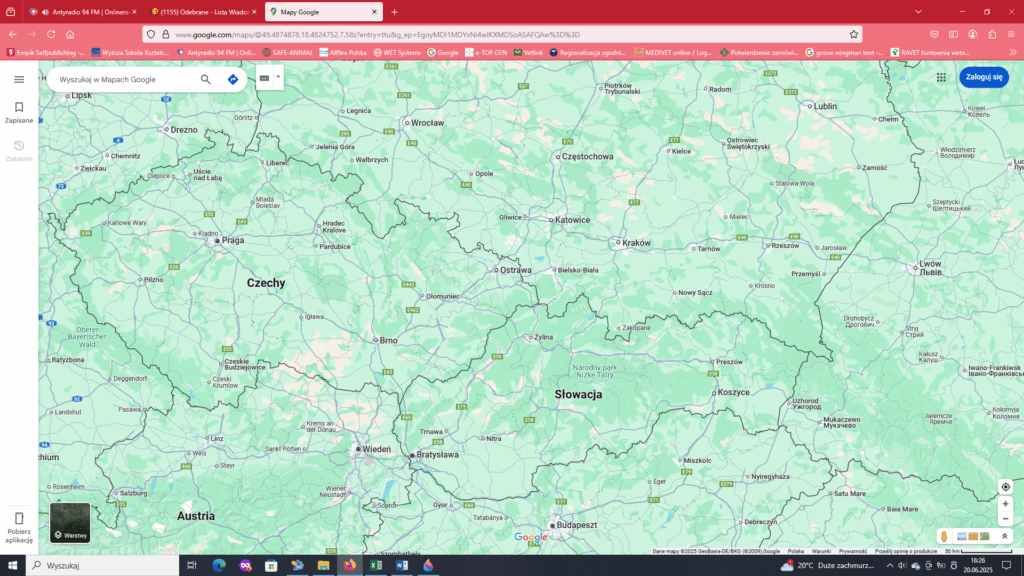Click the tracking protection shield icon
Image resolution: width=1024 pixels, height=576 pixels.
coord(151,35)
